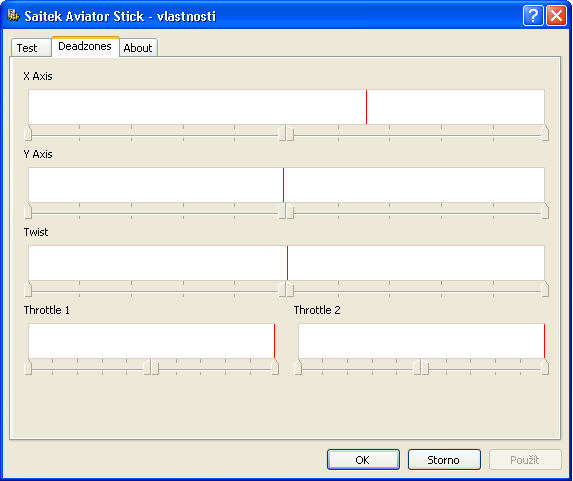
Task: Switch to the Test tab
Action: (31, 48)
